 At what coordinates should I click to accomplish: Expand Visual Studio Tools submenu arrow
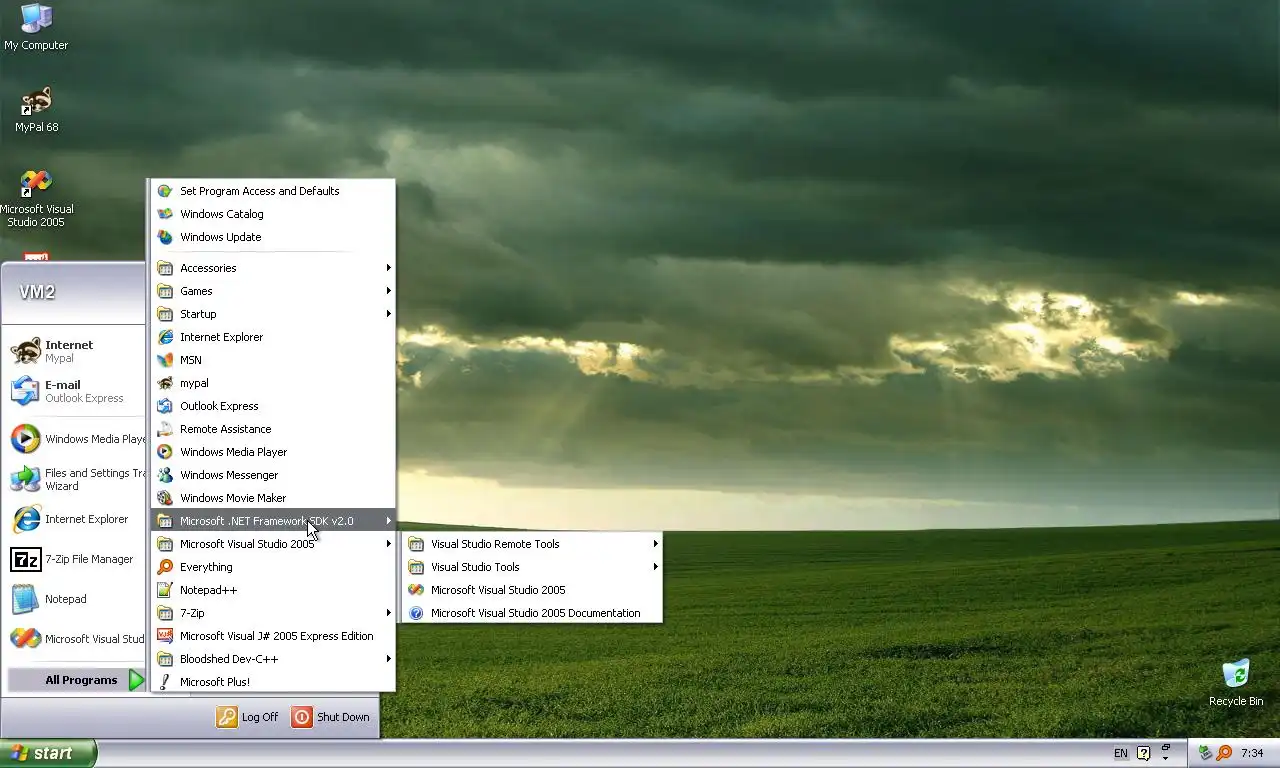coord(655,567)
